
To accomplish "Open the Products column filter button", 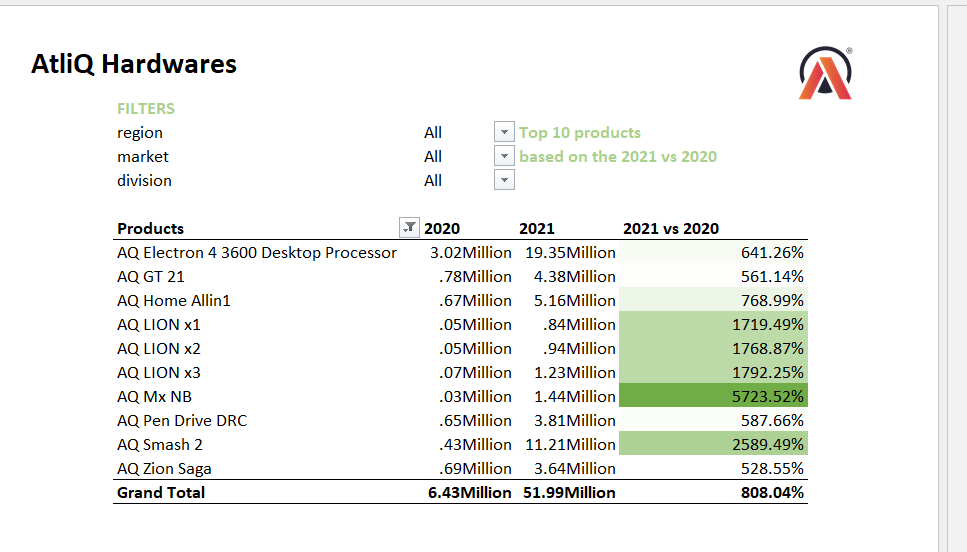I will click(408, 228).
